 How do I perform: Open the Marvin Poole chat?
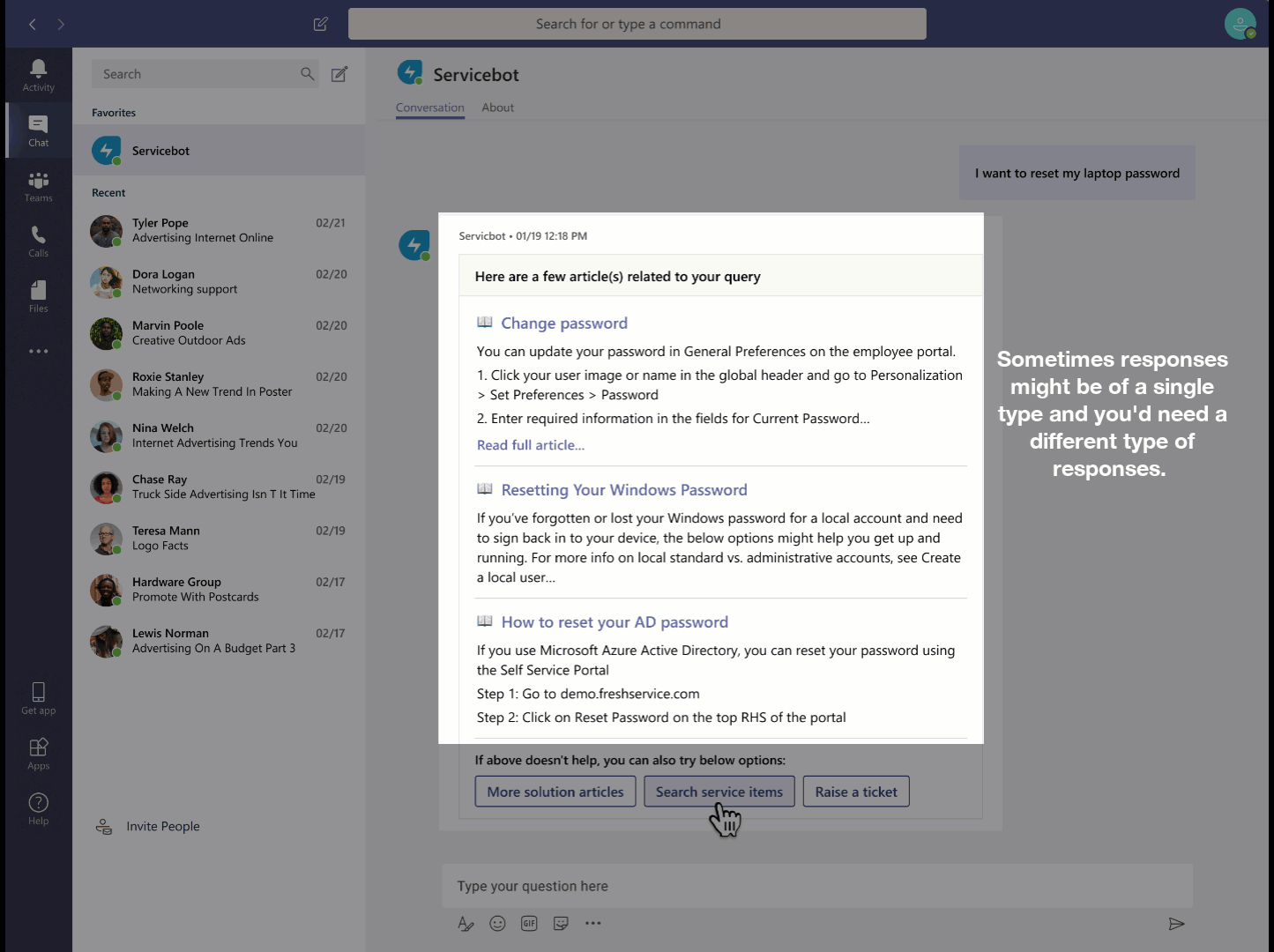(219, 333)
